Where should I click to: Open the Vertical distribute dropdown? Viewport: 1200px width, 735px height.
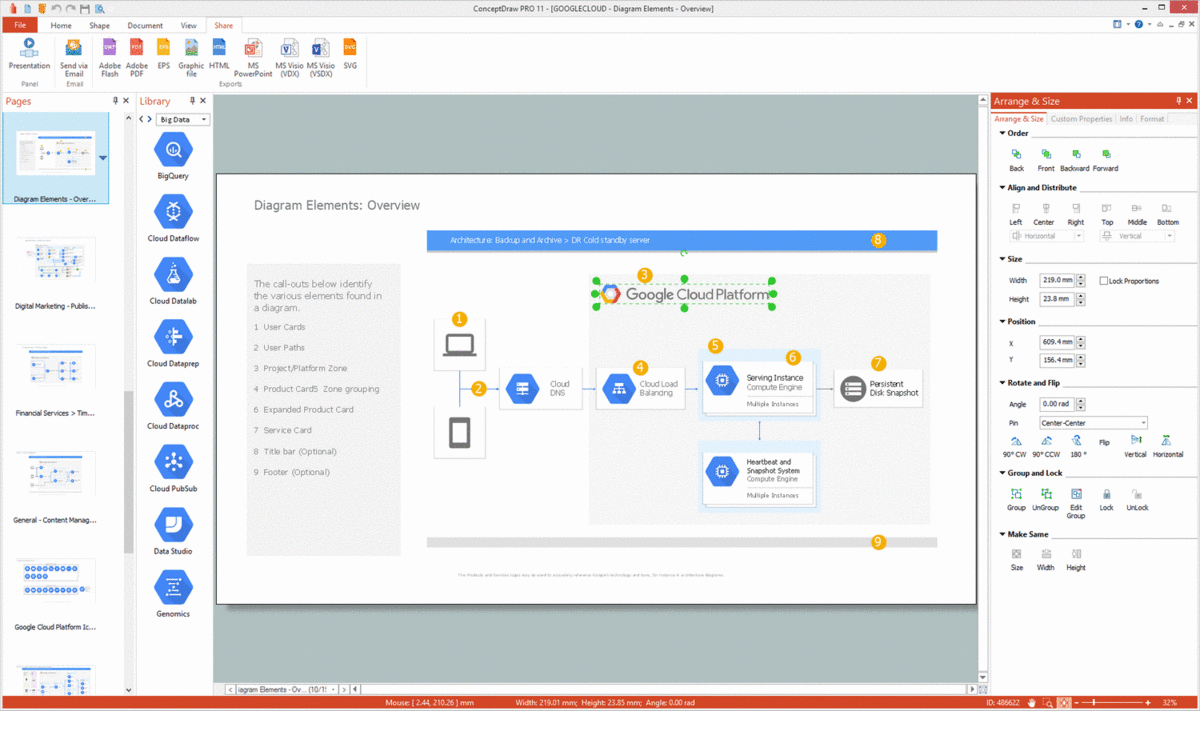click(1137, 236)
